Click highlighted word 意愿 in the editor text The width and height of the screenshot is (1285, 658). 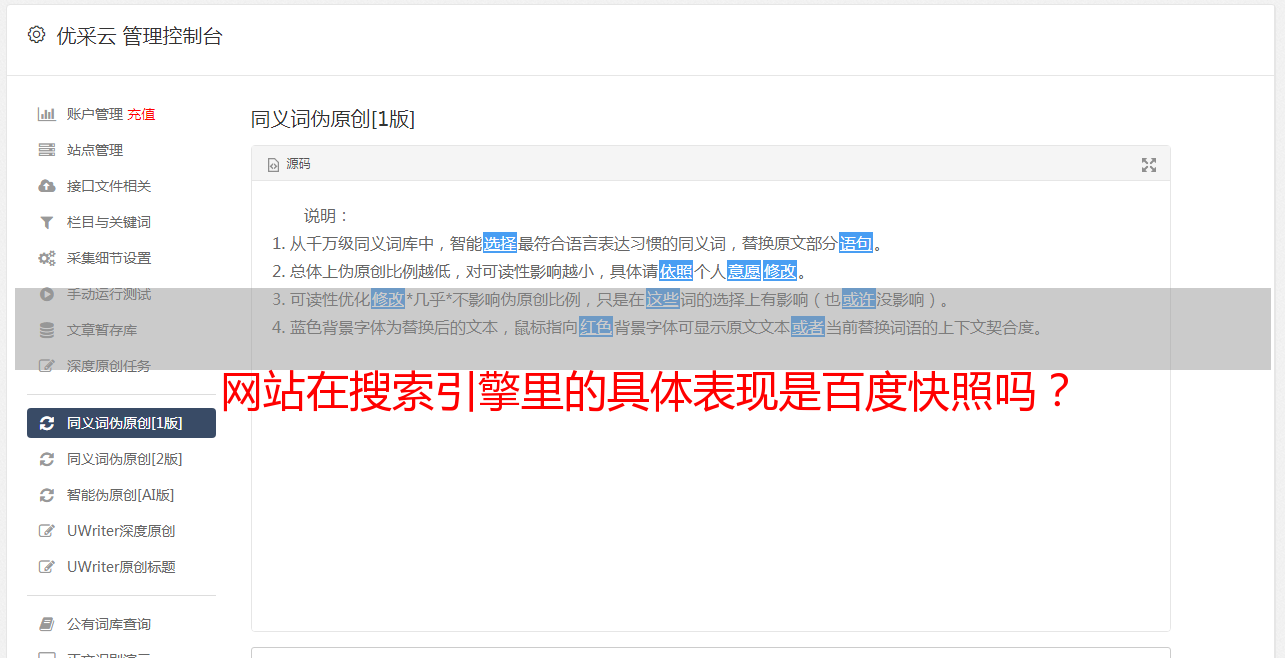[x=743, y=271]
